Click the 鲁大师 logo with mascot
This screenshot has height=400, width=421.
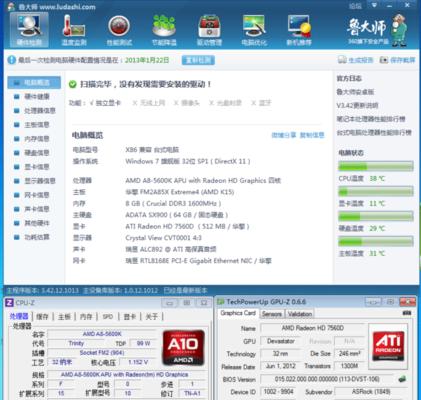point(377,30)
